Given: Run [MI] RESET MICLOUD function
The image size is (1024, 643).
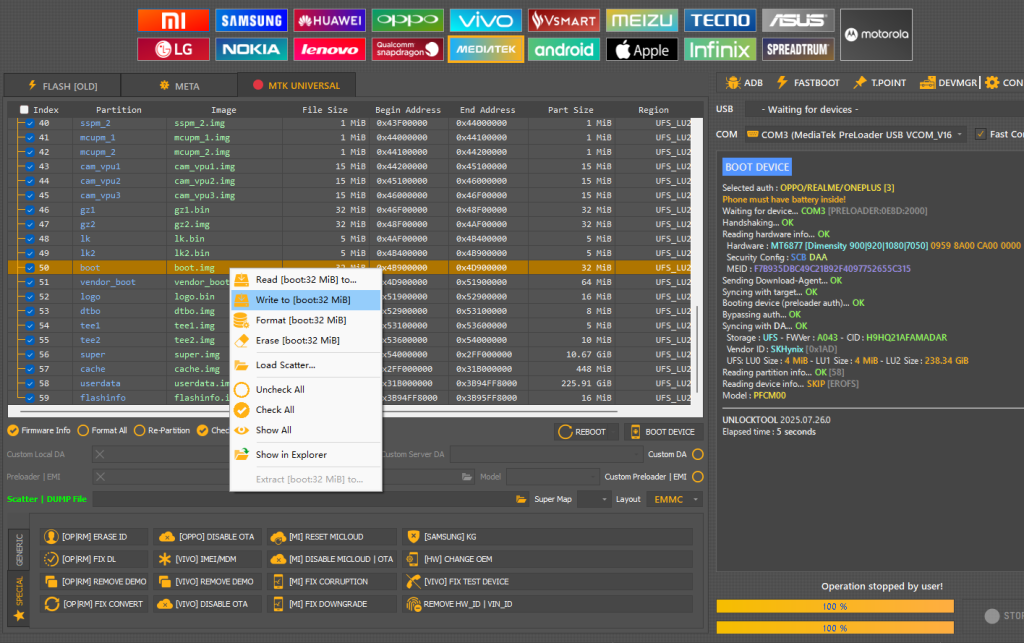Looking at the screenshot, I should click(x=332, y=537).
